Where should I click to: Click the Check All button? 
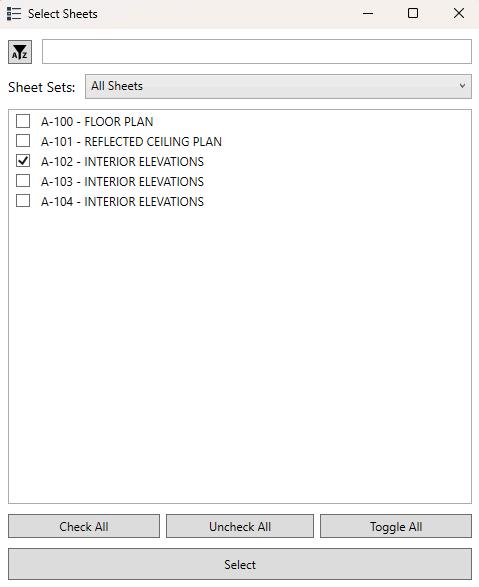(84, 526)
